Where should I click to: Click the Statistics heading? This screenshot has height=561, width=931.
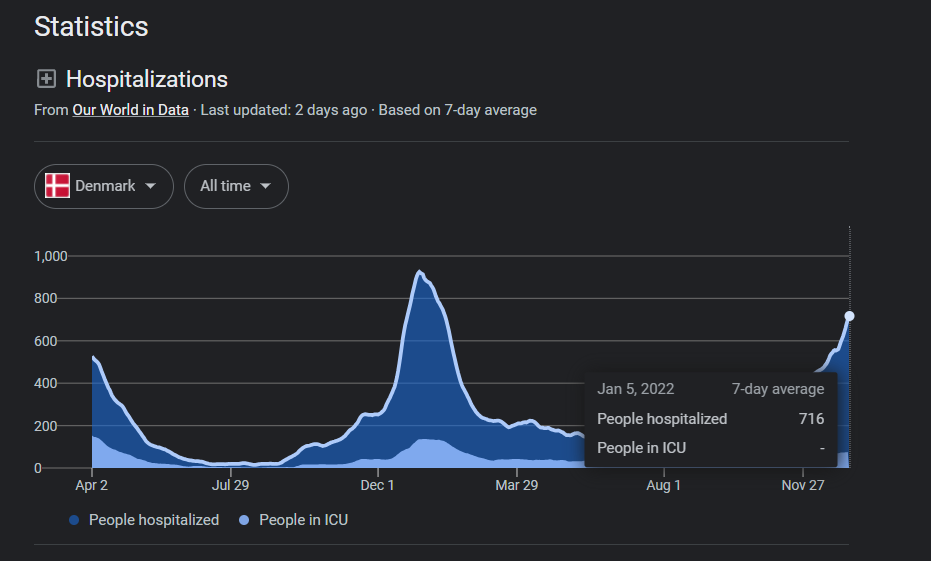pyautogui.click(x=91, y=27)
